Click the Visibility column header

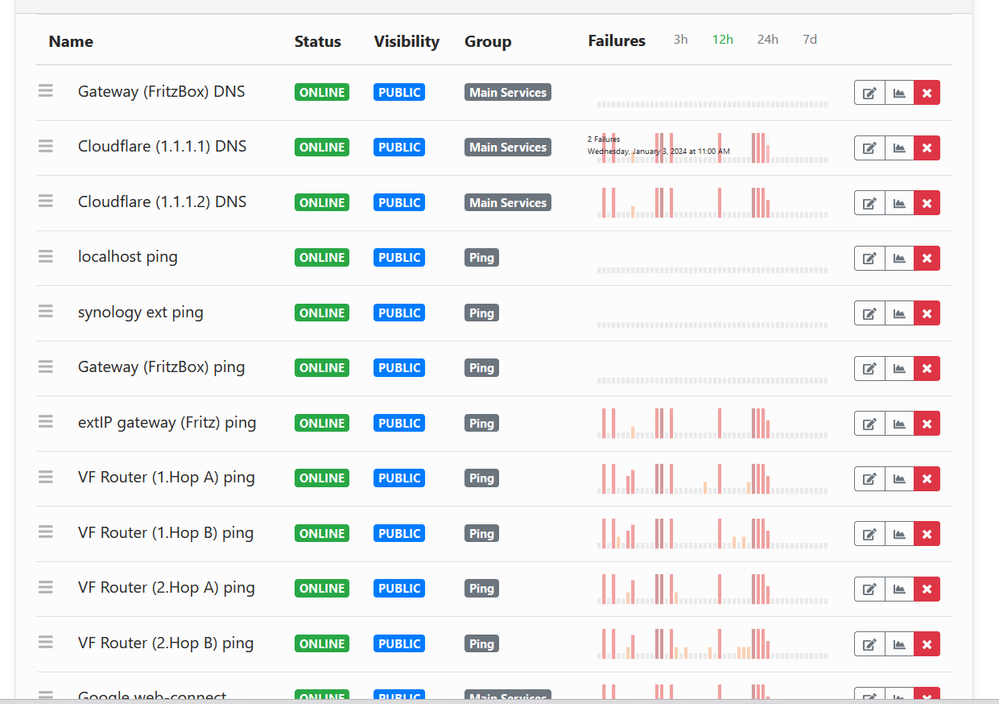(x=406, y=41)
